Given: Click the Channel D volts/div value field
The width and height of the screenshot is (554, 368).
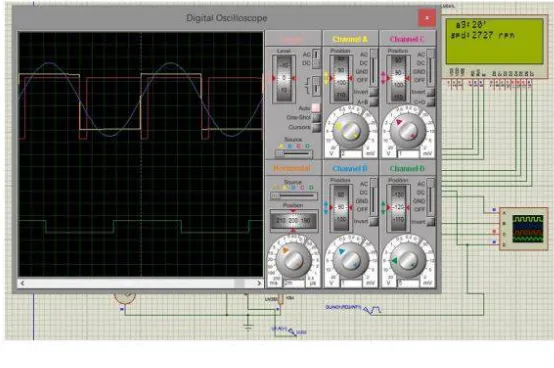Looking at the screenshot, I should pyautogui.click(x=408, y=283).
